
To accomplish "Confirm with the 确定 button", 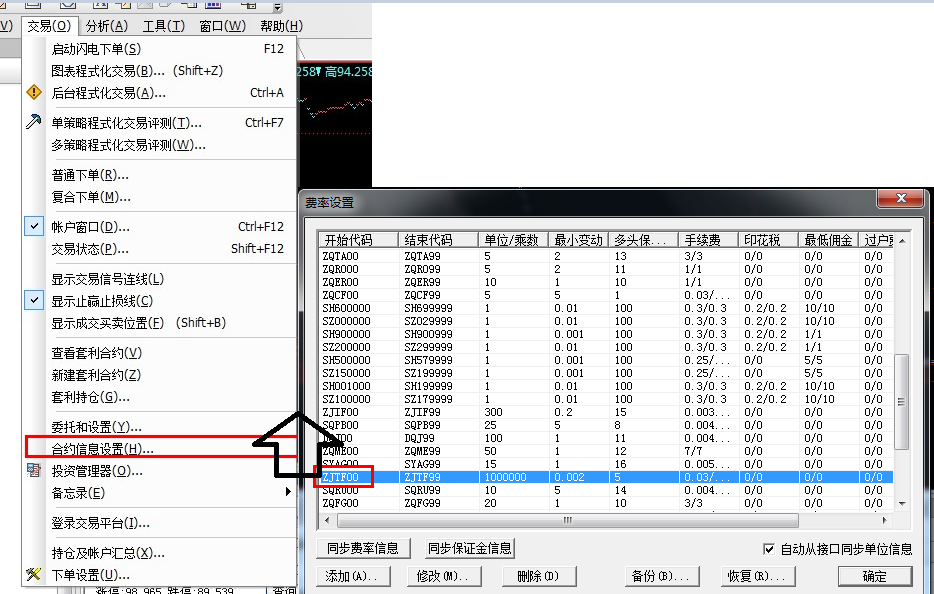I will [874, 576].
